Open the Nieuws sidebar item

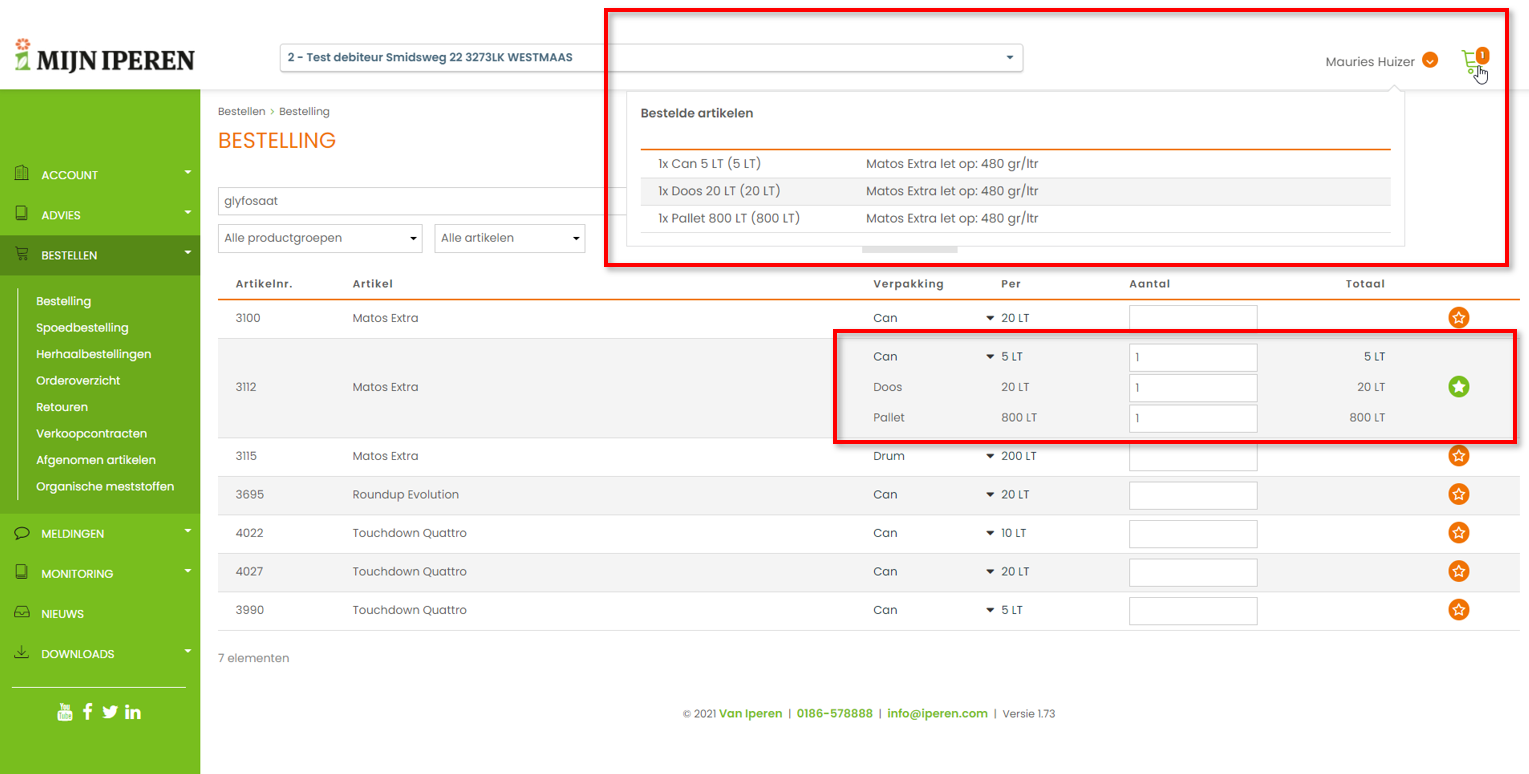click(x=62, y=614)
